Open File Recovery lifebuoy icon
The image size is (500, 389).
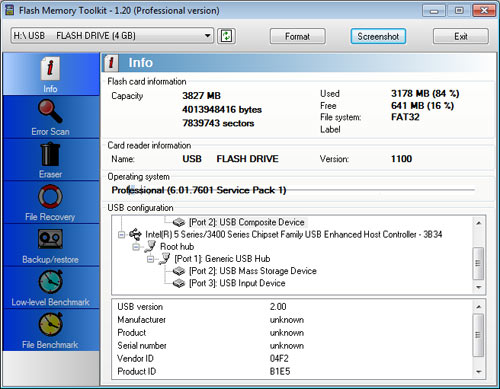pos(50,197)
